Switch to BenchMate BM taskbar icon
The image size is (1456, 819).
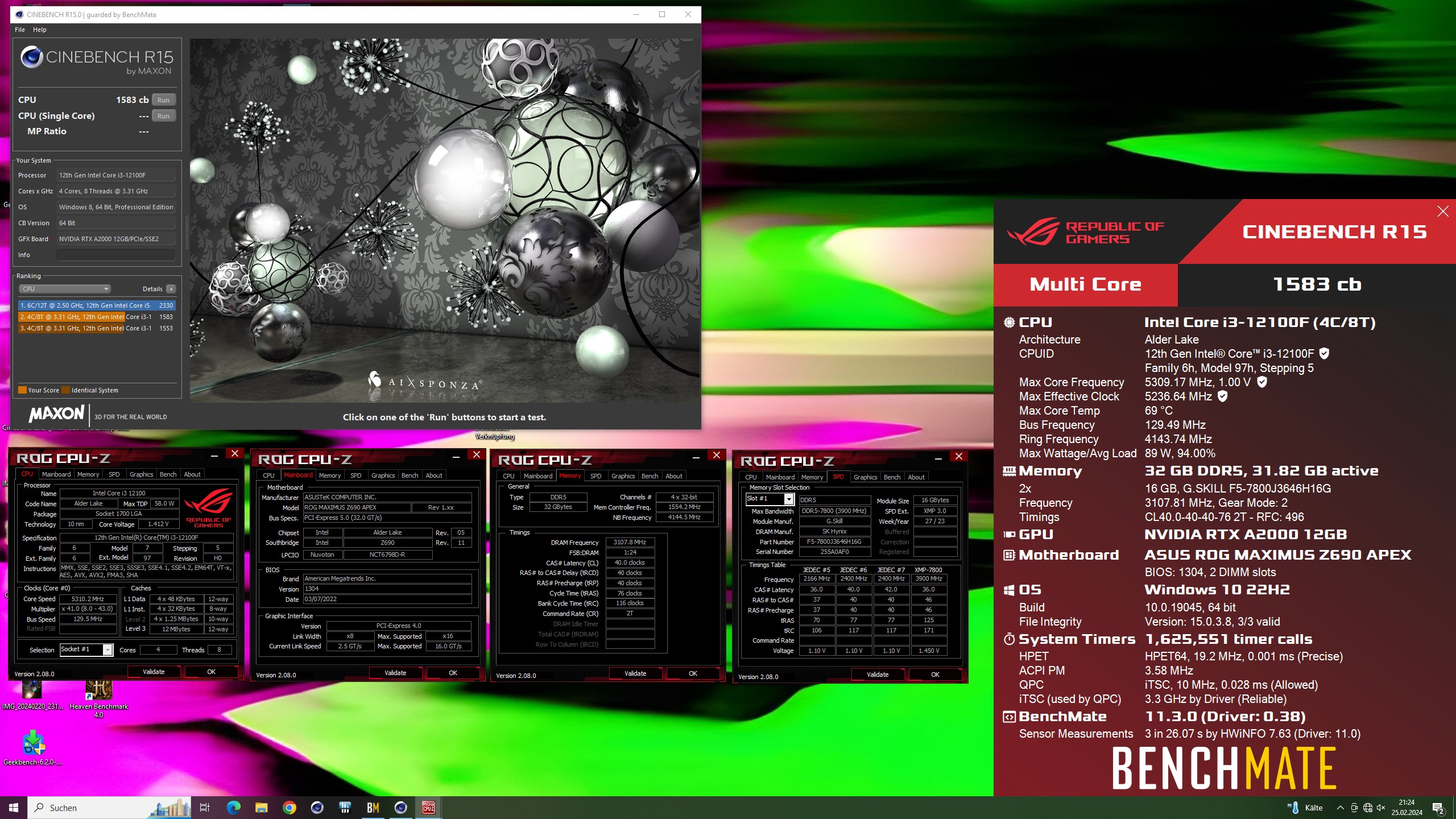[373, 808]
